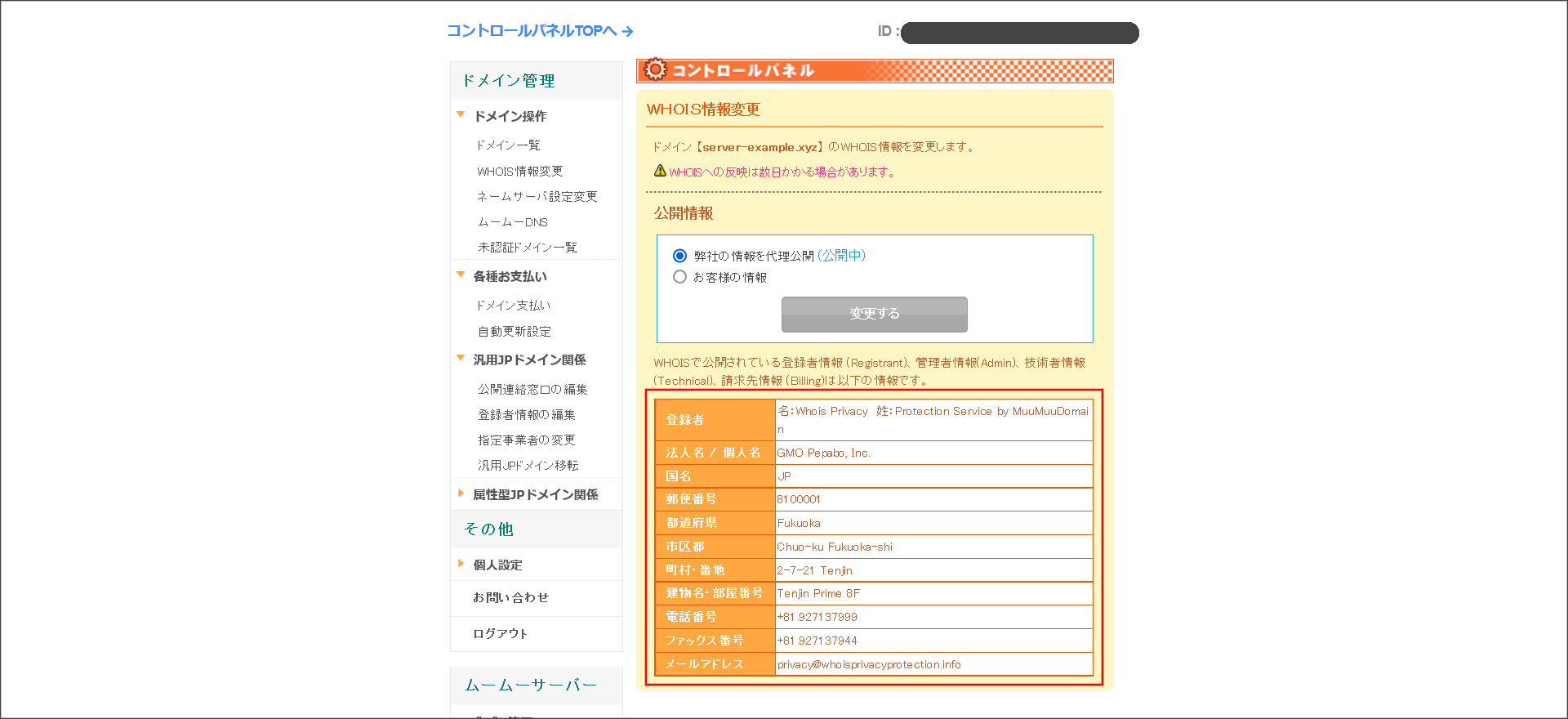
Task: Click the 8100001 postal code value
Action: [x=799, y=499]
